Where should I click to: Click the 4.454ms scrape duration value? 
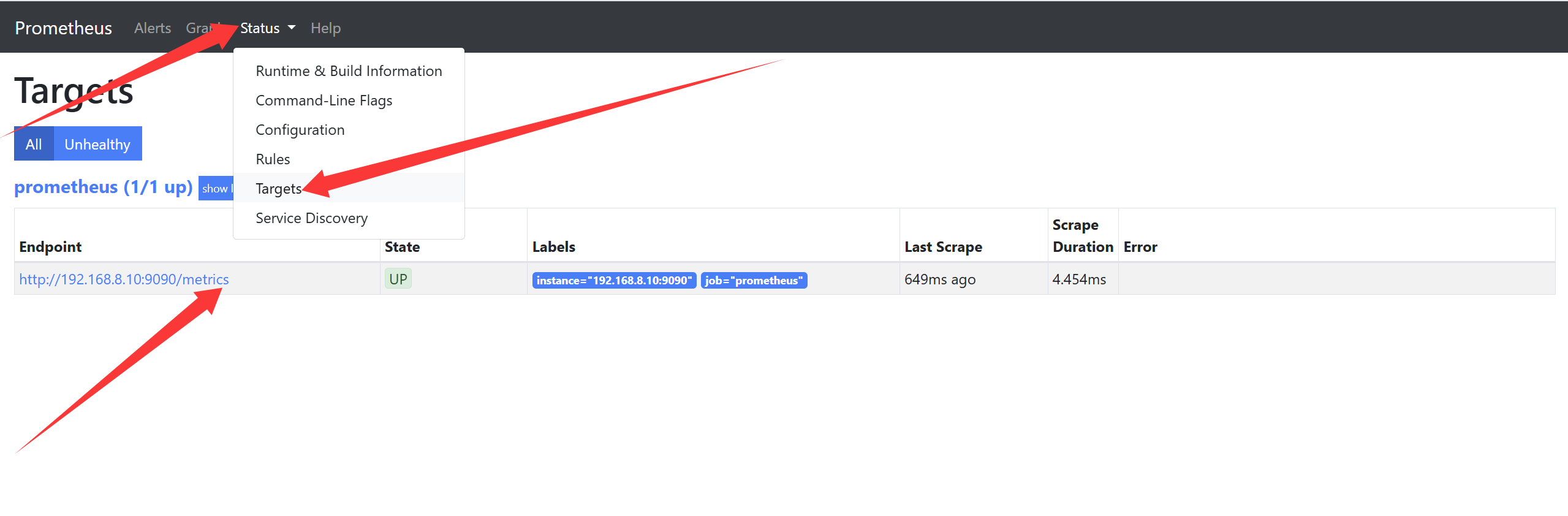1079,279
